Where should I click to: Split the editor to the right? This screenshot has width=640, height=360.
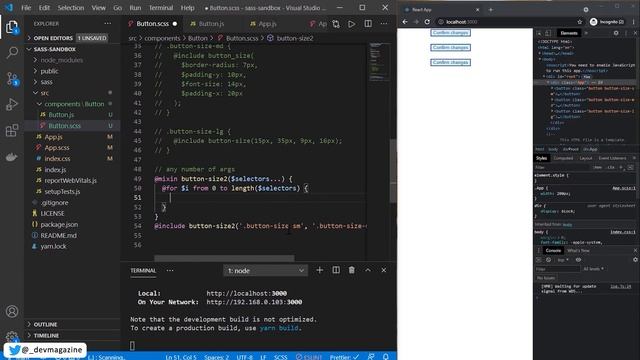tap(368, 24)
